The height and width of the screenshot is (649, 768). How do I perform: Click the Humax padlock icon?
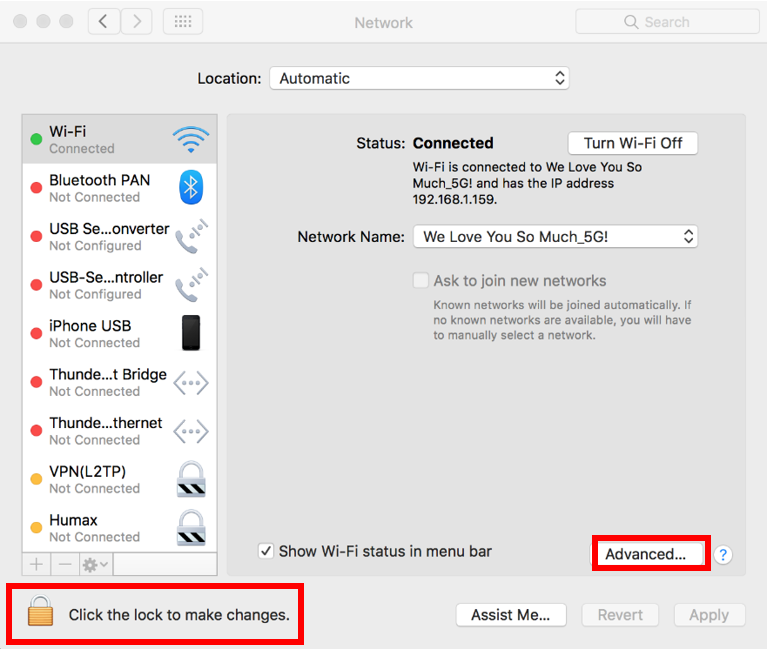click(191, 528)
